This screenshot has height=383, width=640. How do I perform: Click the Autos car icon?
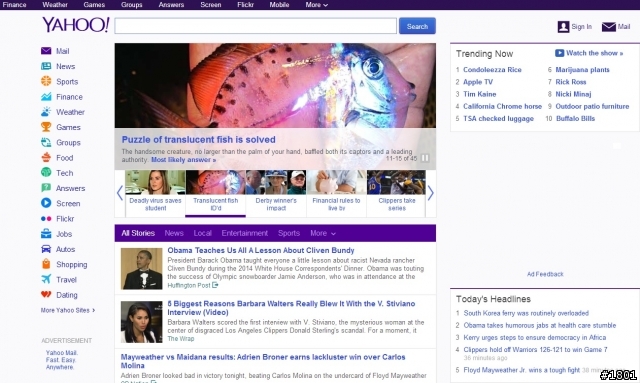click(x=46, y=249)
